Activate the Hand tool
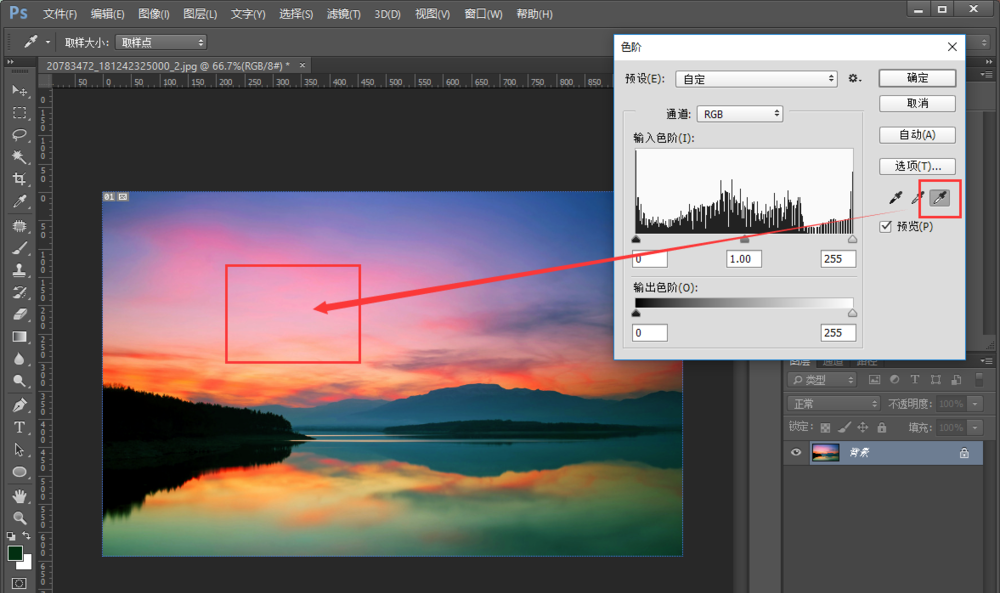 coord(19,495)
